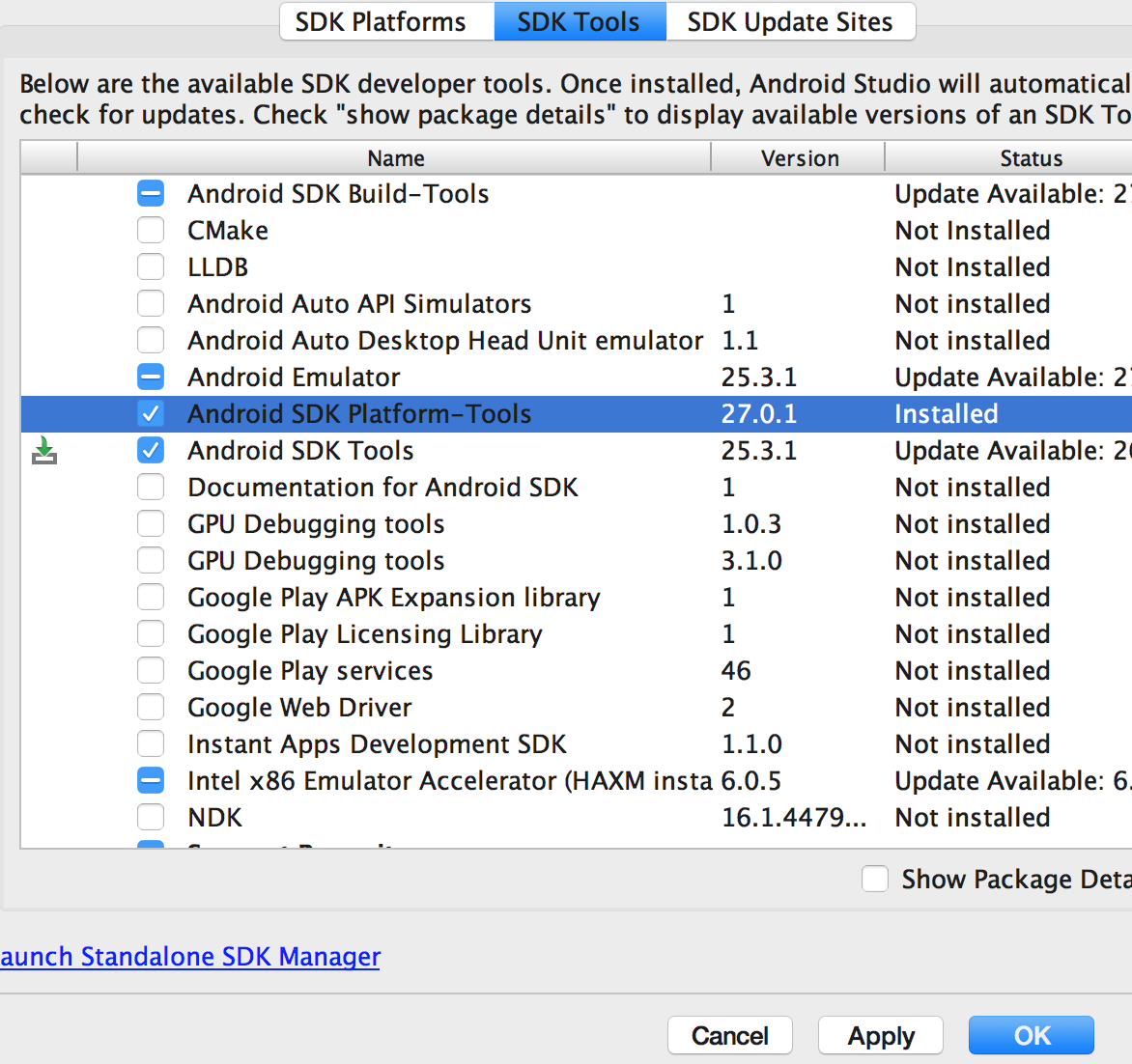The height and width of the screenshot is (1064, 1132).
Task: Click version '1.0.3' cell
Action: click(751, 524)
